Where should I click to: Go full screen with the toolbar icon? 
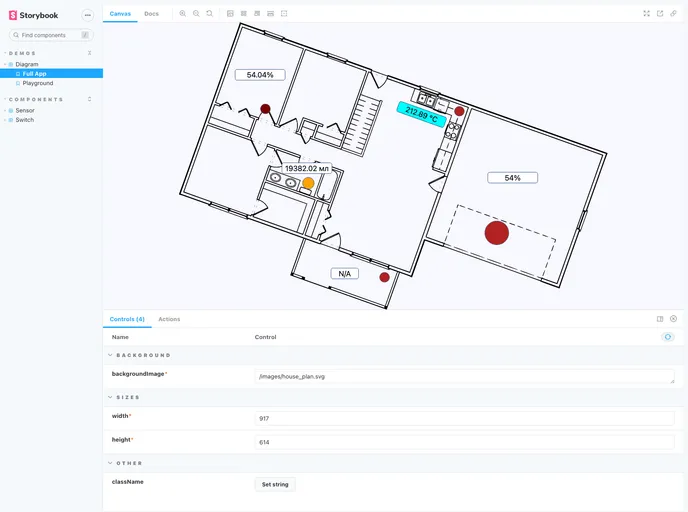tap(646, 14)
